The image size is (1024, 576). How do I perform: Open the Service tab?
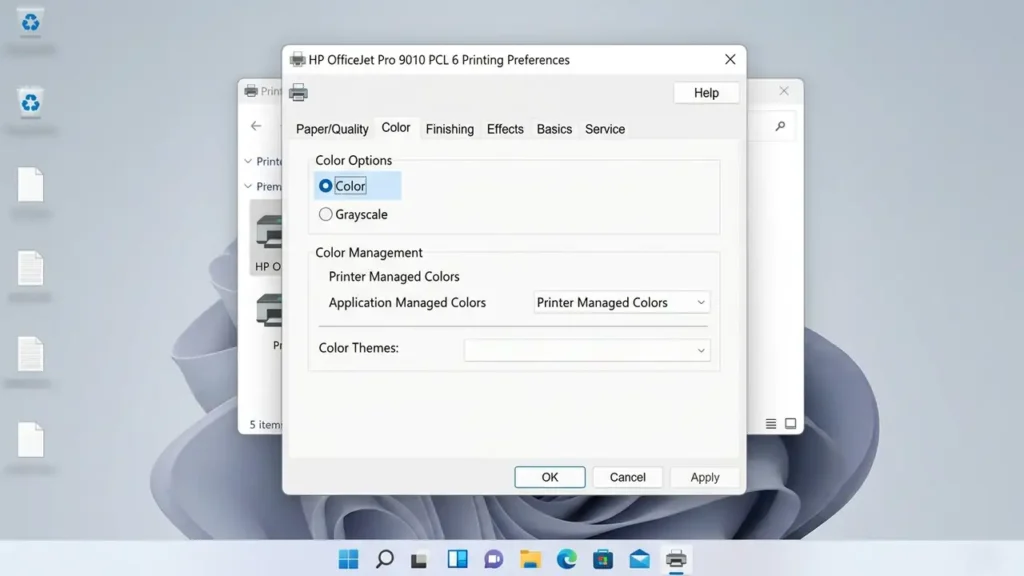(x=605, y=129)
